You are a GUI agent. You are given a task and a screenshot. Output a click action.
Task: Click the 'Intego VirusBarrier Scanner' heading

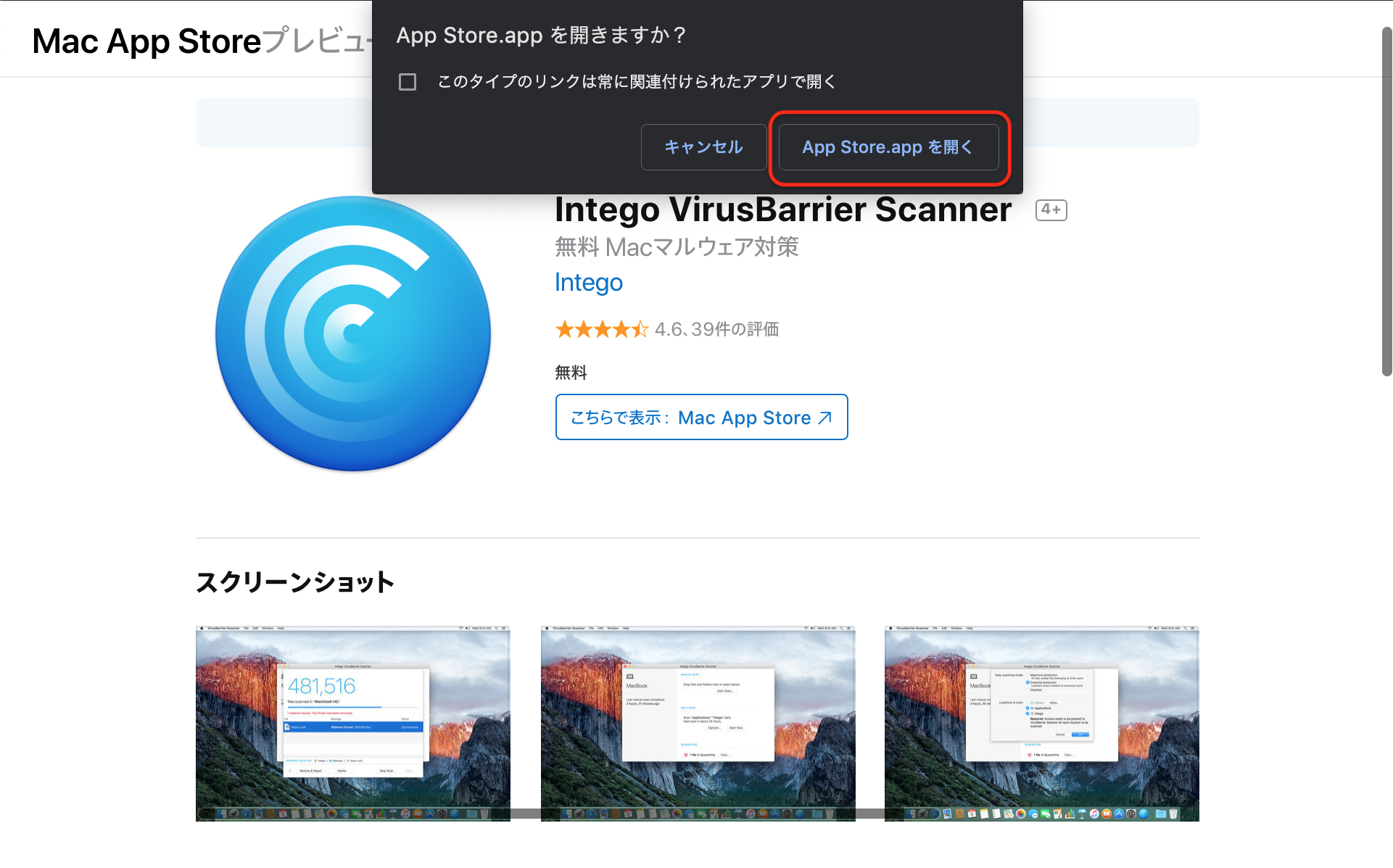tap(783, 210)
